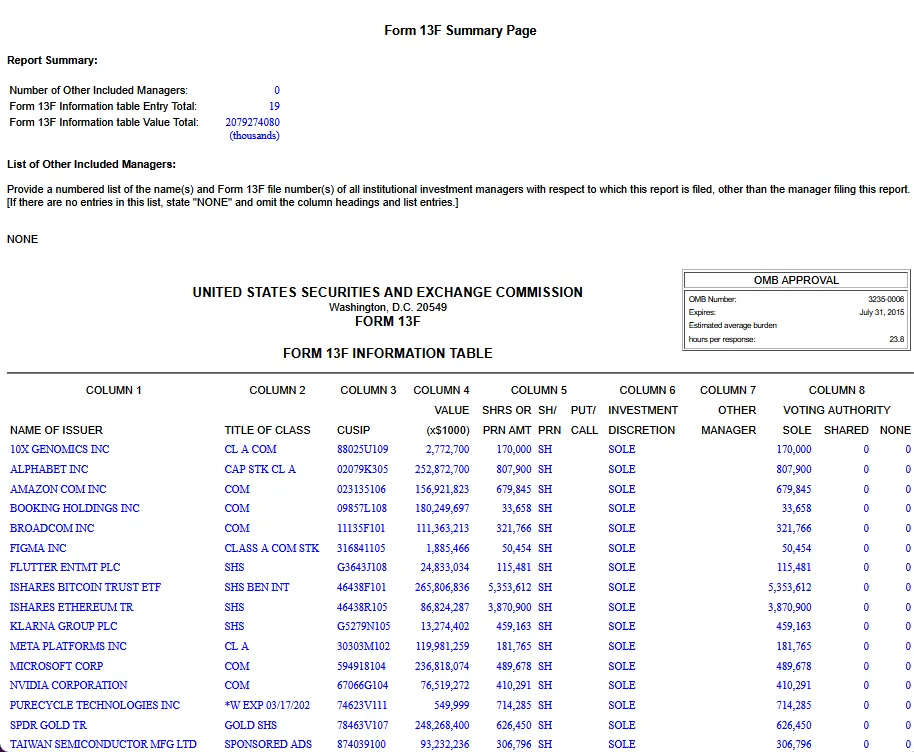The width and height of the screenshot is (914, 752).
Task: Click the 10X GENOMICS INC issuer name
Action: (59, 450)
